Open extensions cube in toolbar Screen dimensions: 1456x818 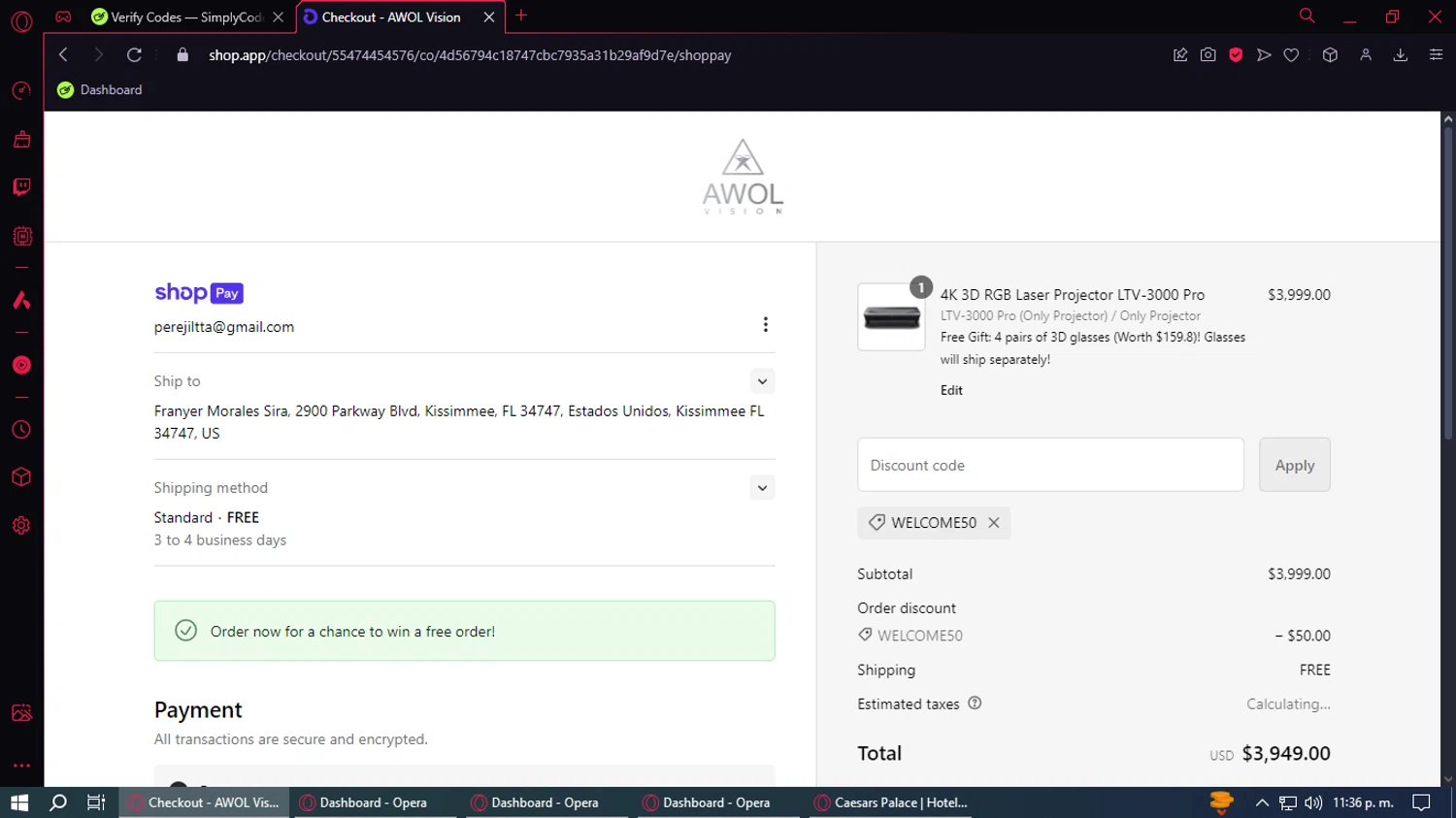coord(1330,55)
